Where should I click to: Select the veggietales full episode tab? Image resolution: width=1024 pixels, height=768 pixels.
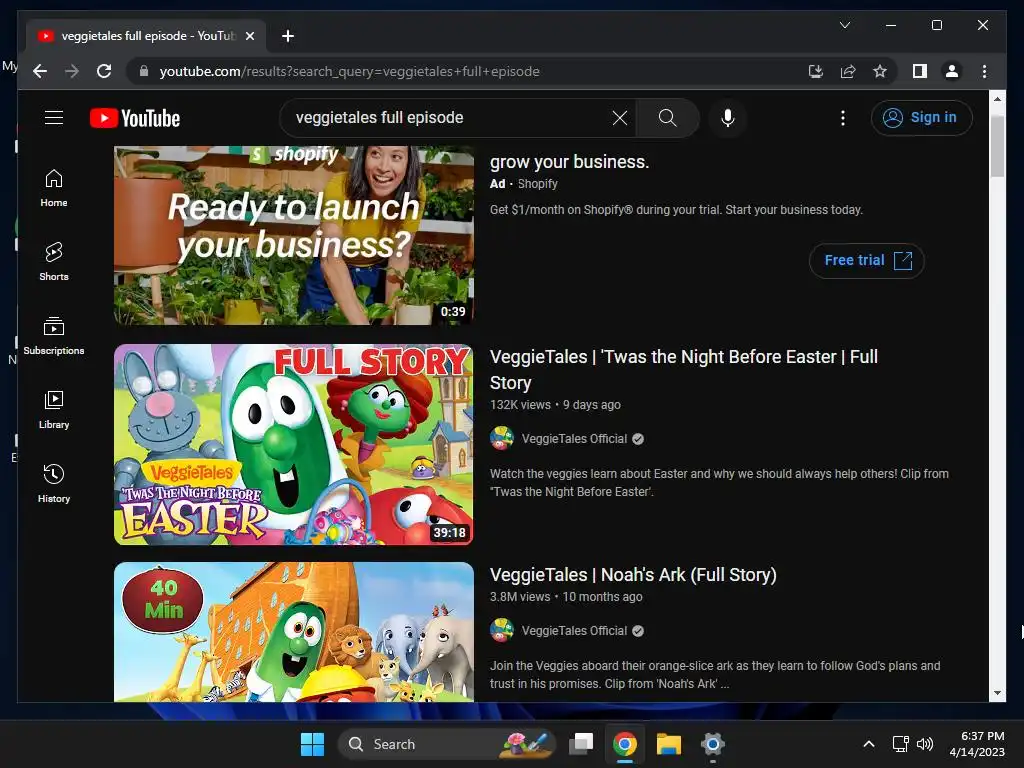pos(146,36)
